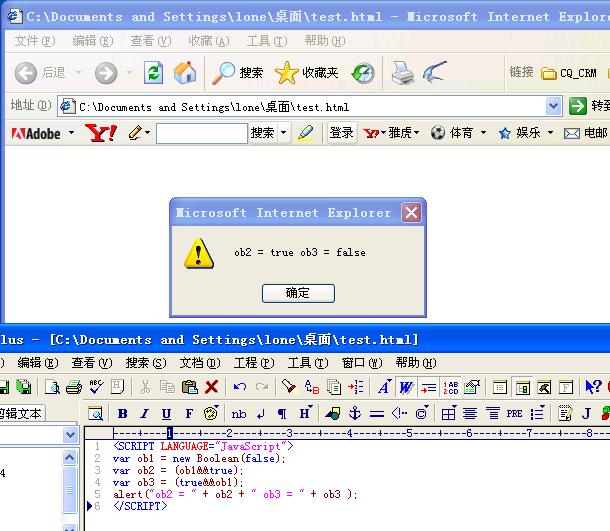Click the Print Preview icon in EditPlus
This screenshot has width=610, height=531.
[x=52, y=387]
